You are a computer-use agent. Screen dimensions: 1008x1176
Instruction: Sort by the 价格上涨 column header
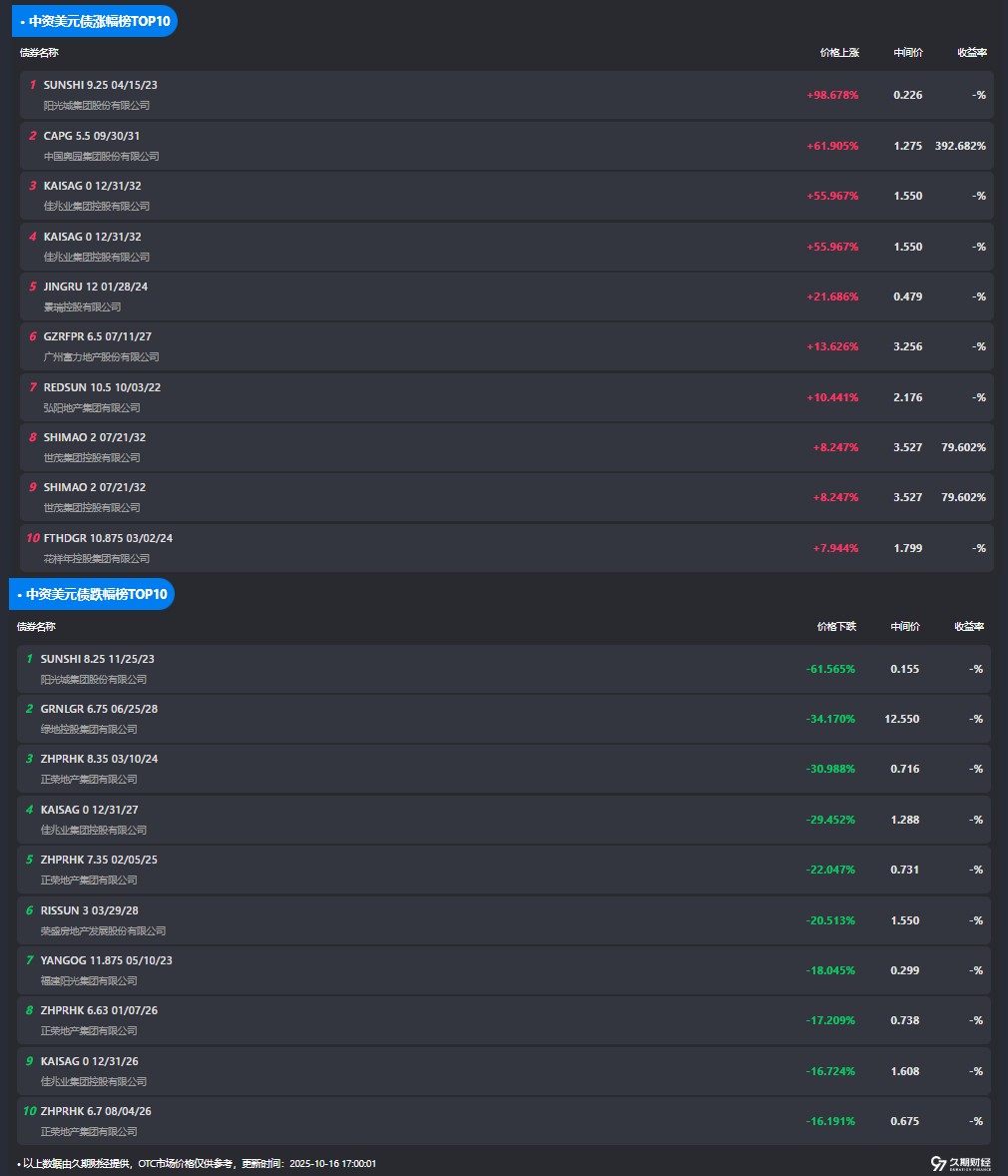coord(838,53)
